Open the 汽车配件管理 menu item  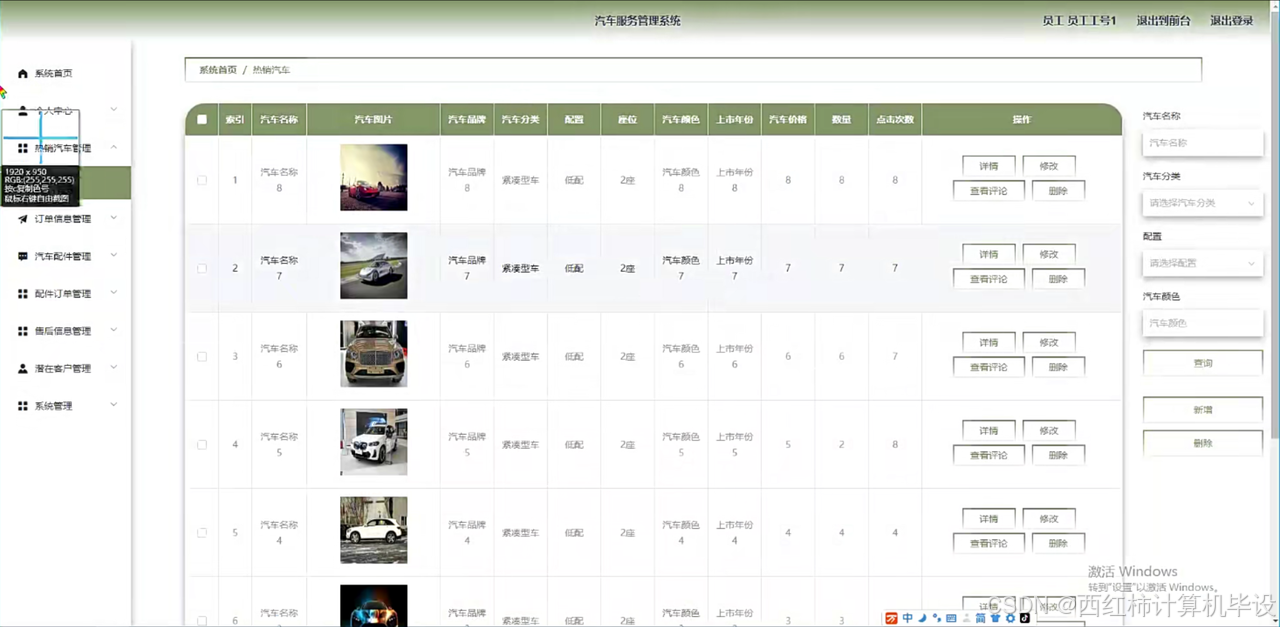coord(65,256)
